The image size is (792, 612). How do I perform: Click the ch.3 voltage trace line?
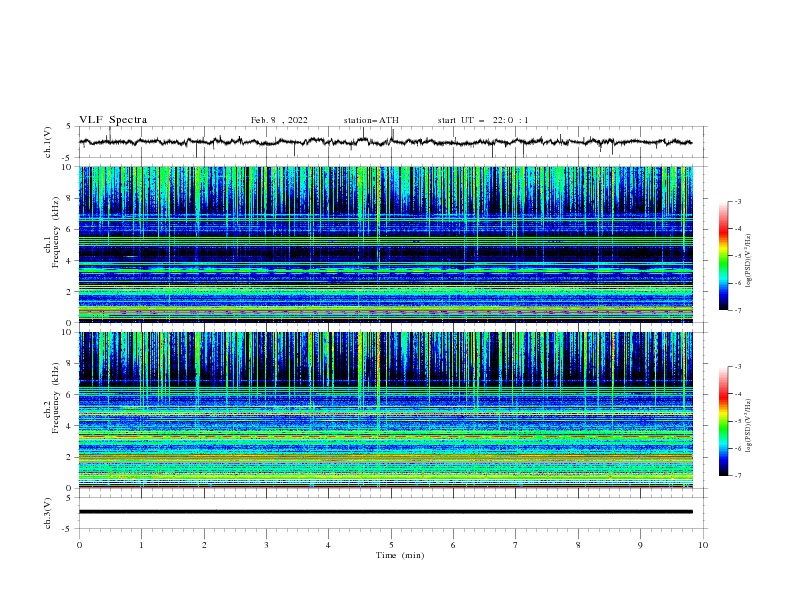[x=385, y=512]
